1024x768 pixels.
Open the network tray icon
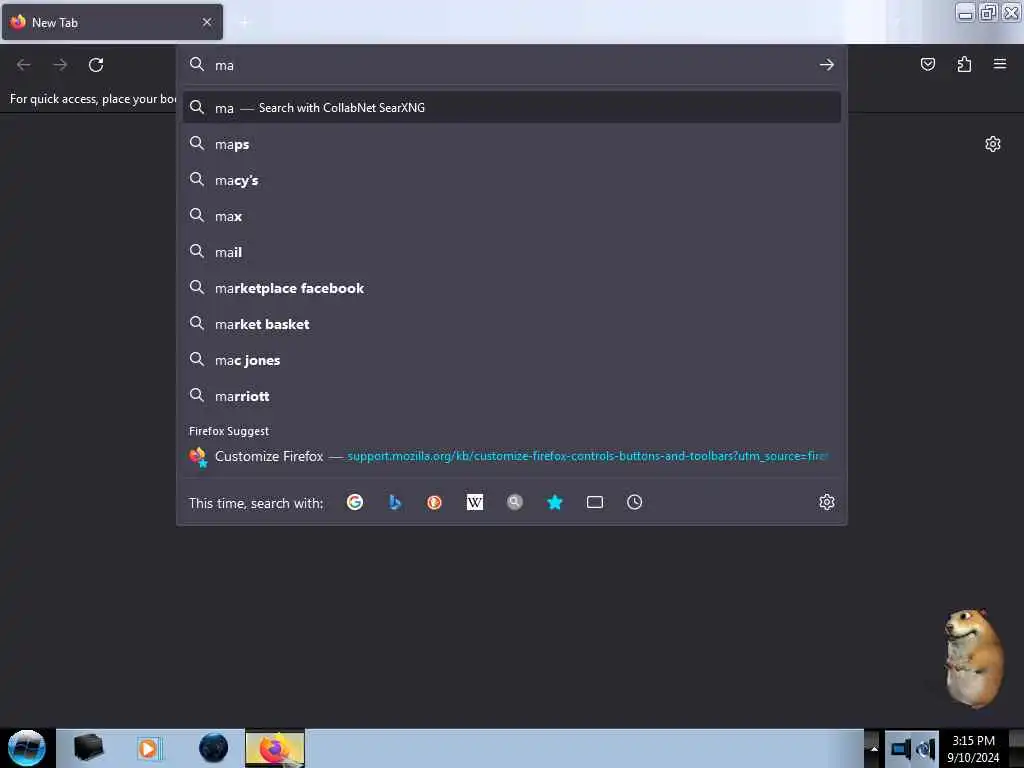coord(900,748)
